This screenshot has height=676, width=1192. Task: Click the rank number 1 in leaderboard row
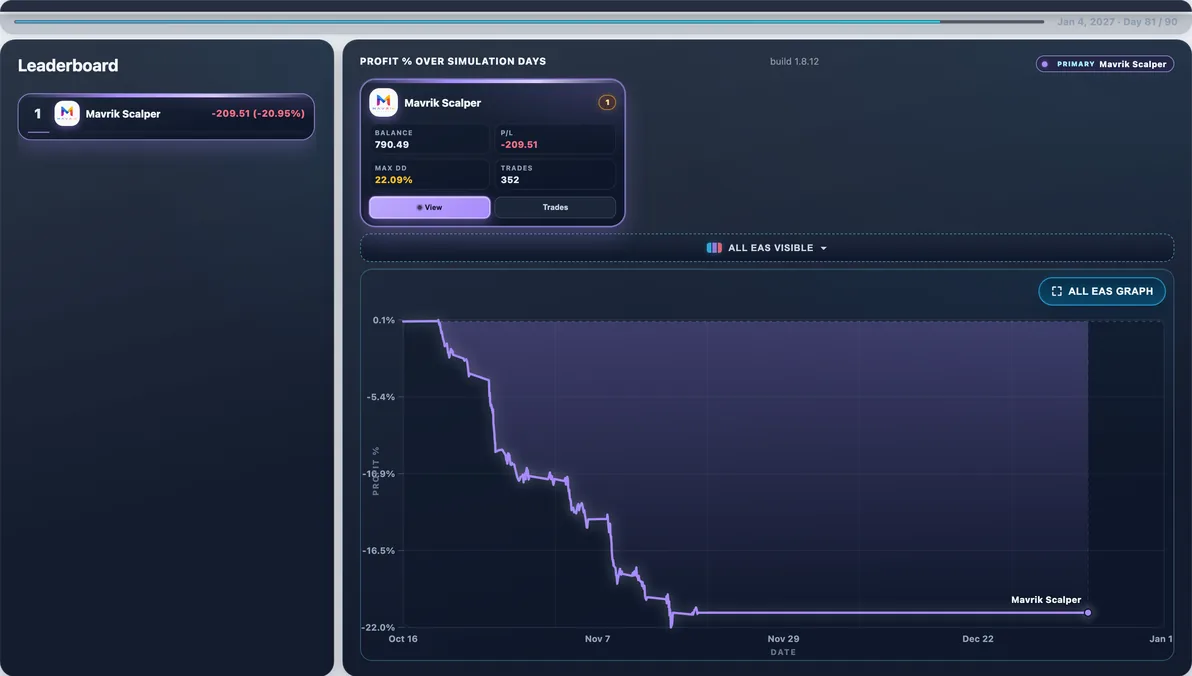coord(37,113)
